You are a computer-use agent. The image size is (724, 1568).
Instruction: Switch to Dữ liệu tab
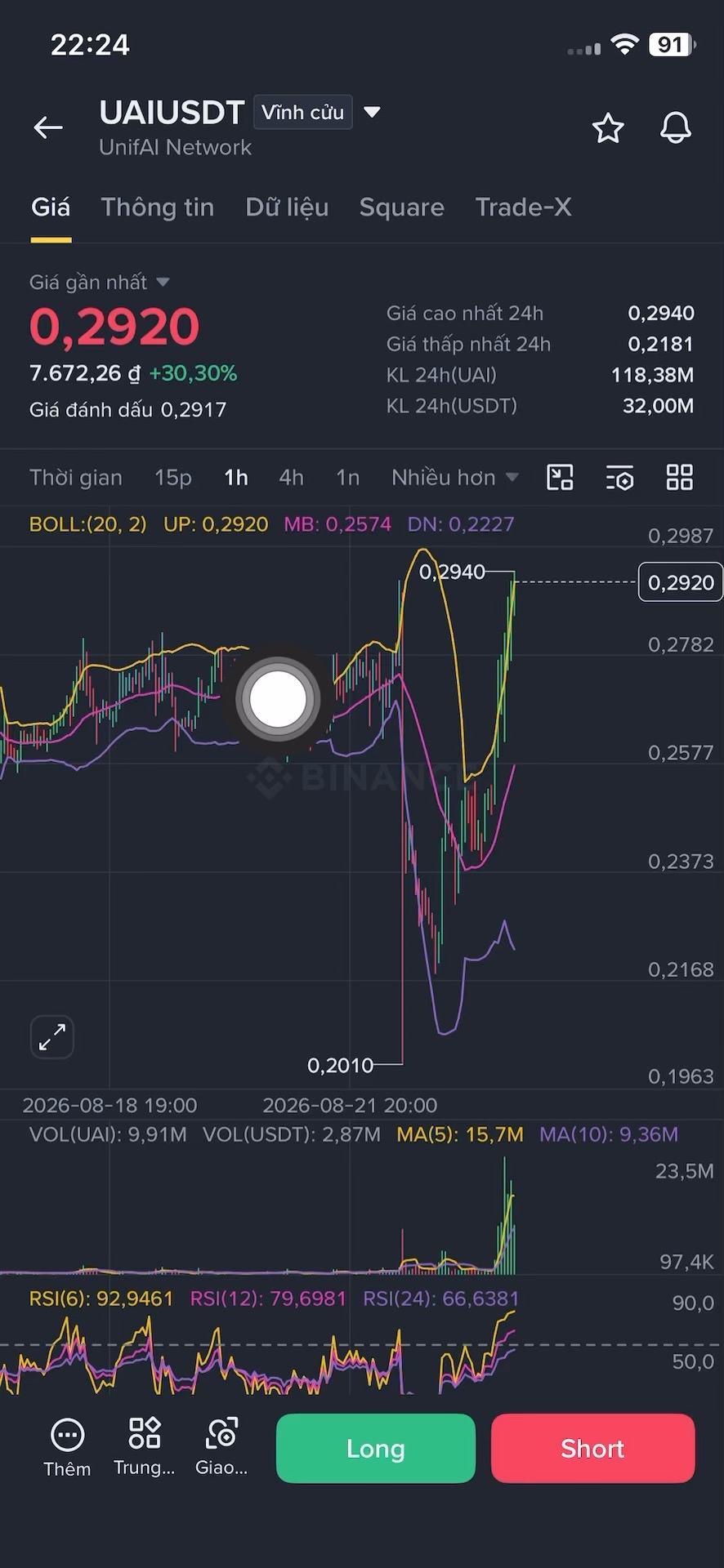287,207
